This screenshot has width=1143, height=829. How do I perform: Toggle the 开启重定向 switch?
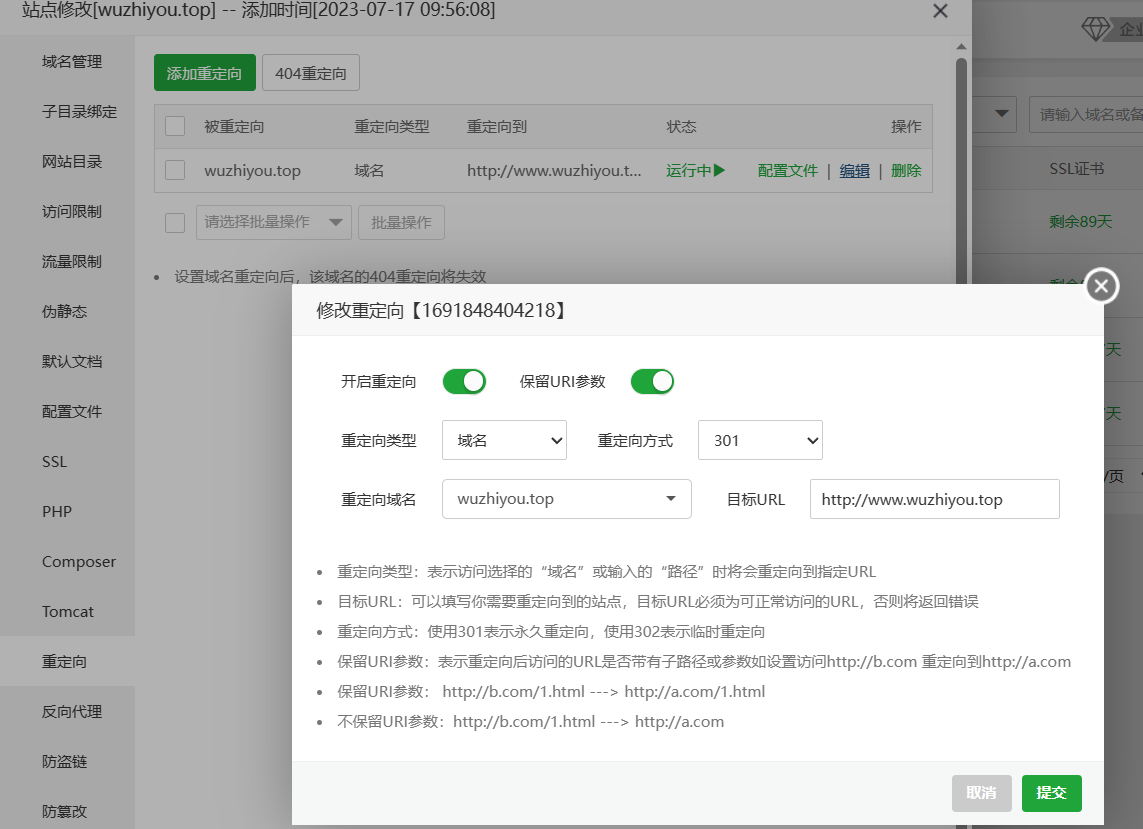(464, 381)
